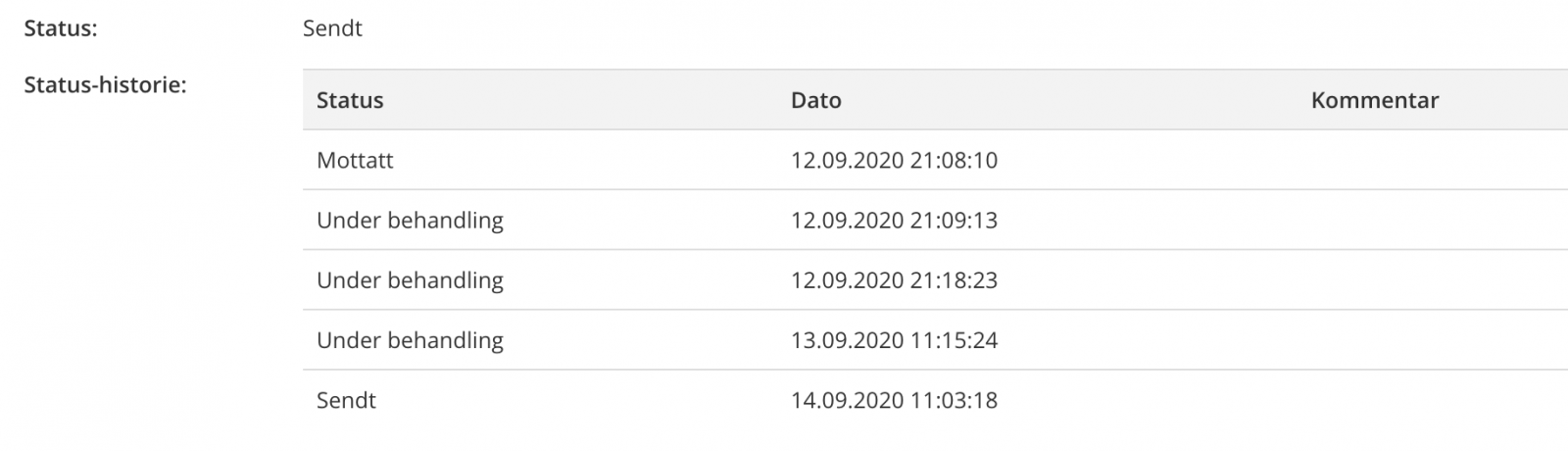
Task: Select "Under behandling" entry dated 13.09.2020
Action: [x=410, y=340]
